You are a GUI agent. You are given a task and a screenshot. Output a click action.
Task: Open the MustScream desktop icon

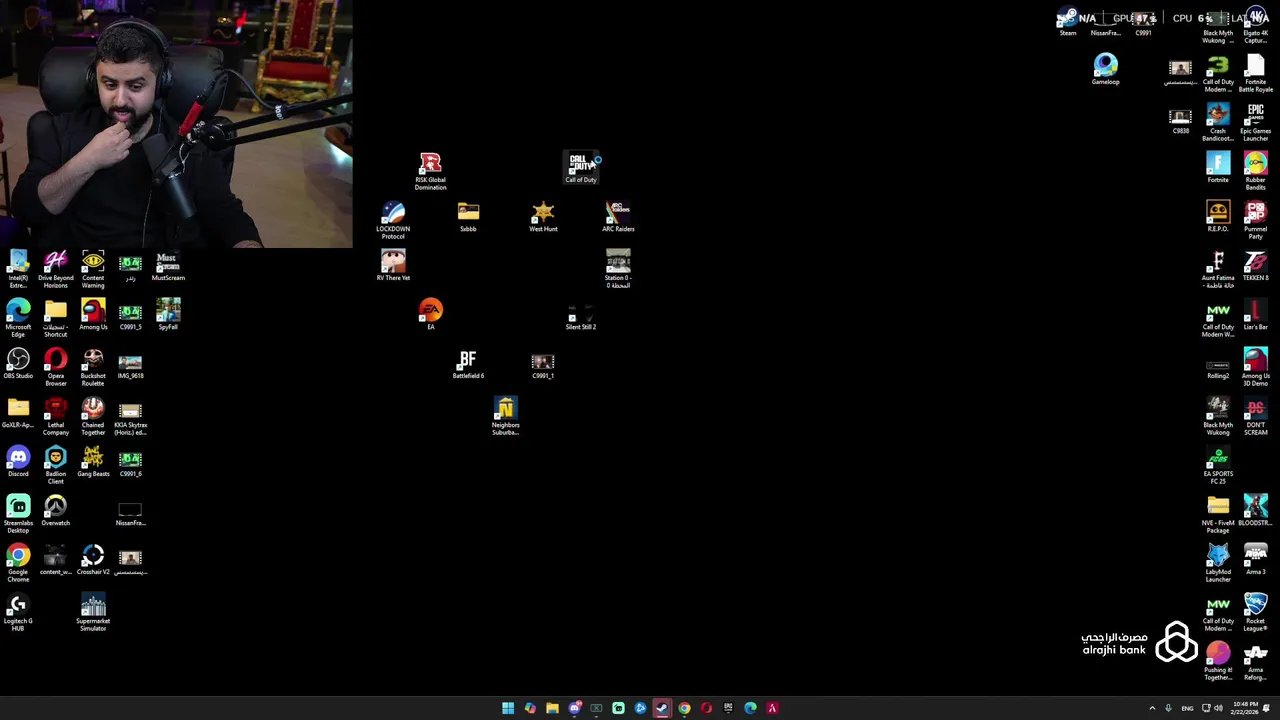[x=168, y=266]
